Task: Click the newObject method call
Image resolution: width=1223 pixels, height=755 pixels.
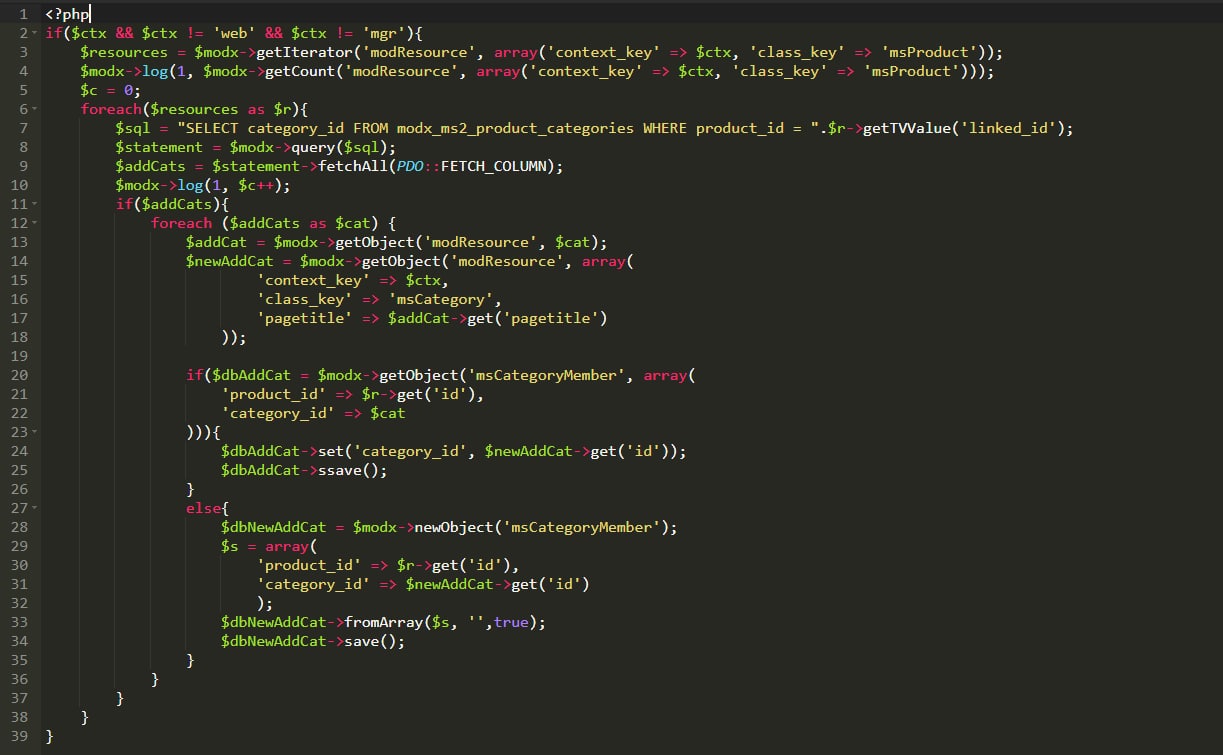Action: (454, 527)
